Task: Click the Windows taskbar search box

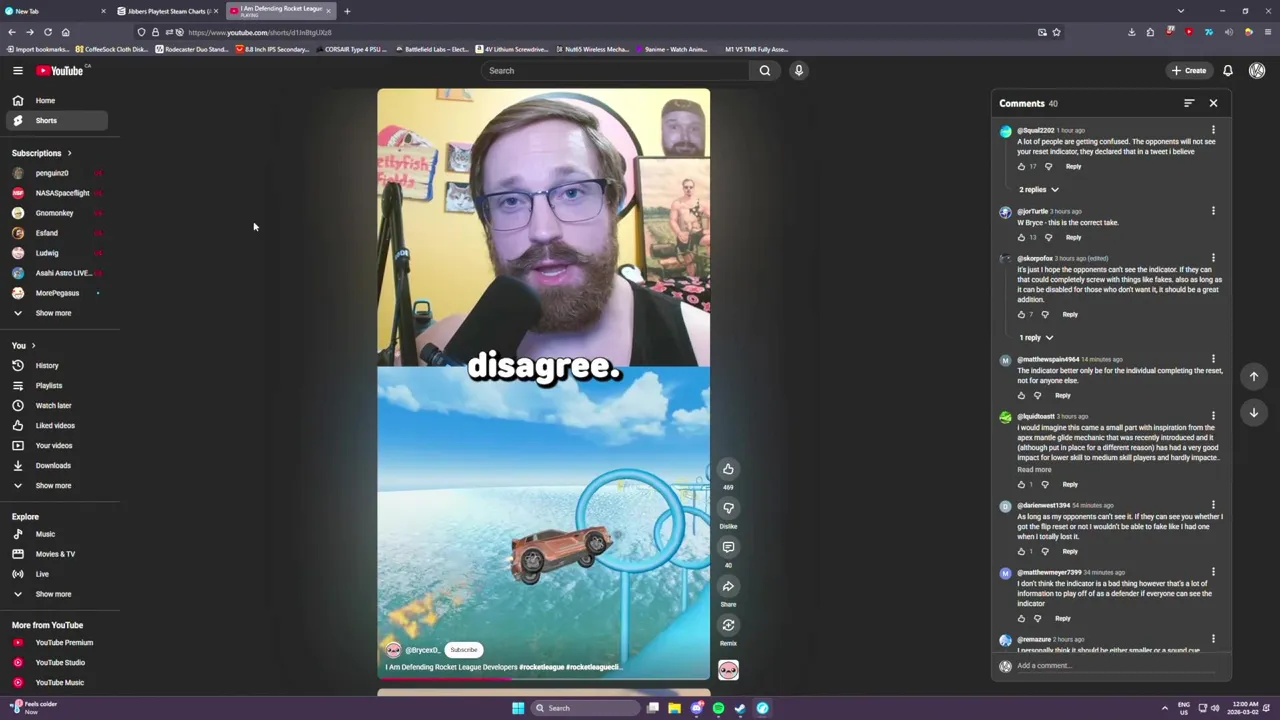Action: click(585, 708)
